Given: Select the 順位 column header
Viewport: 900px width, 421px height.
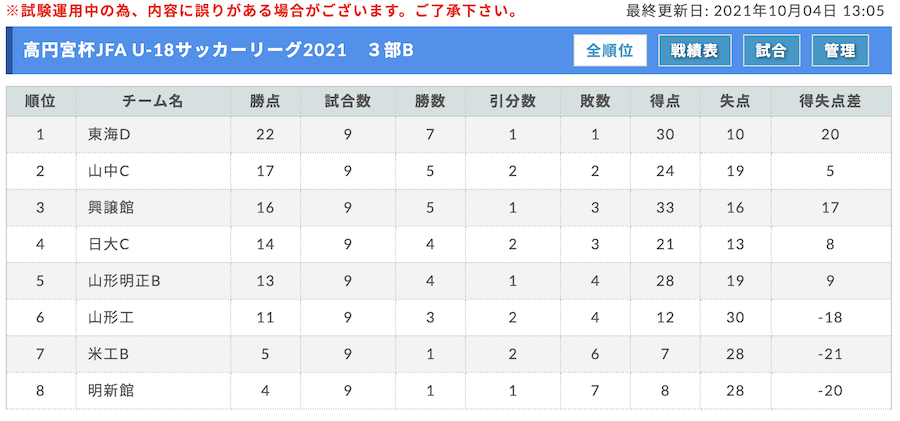Looking at the screenshot, I should pyautogui.click(x=41, y=102).
